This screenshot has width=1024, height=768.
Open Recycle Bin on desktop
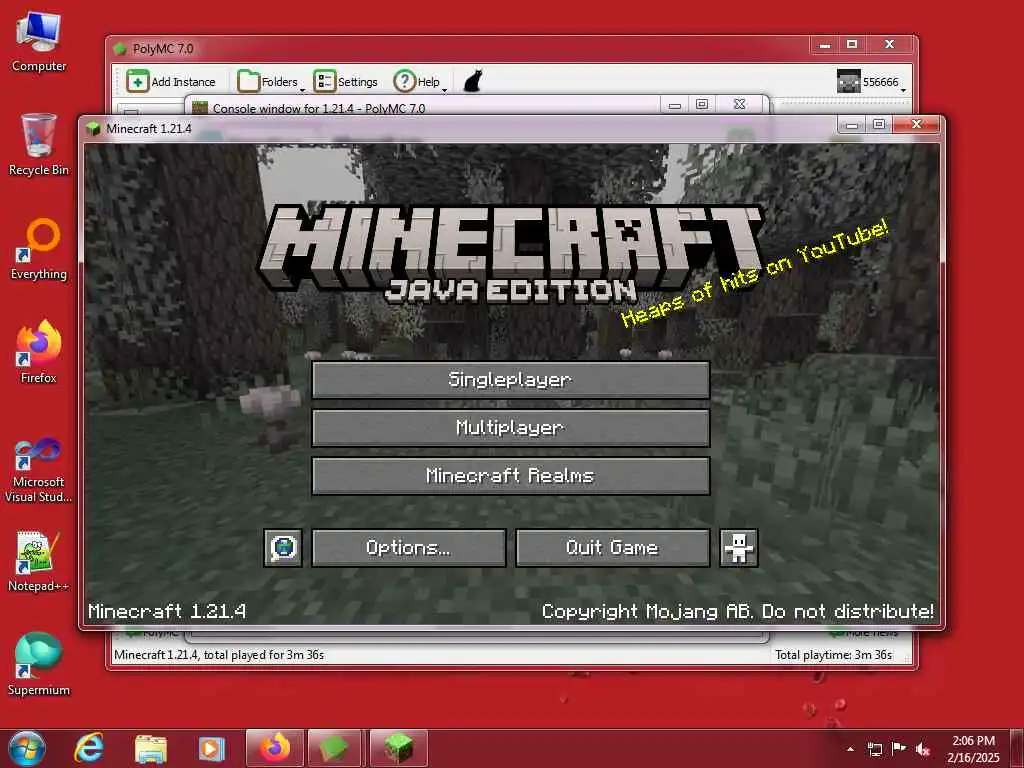39,145
